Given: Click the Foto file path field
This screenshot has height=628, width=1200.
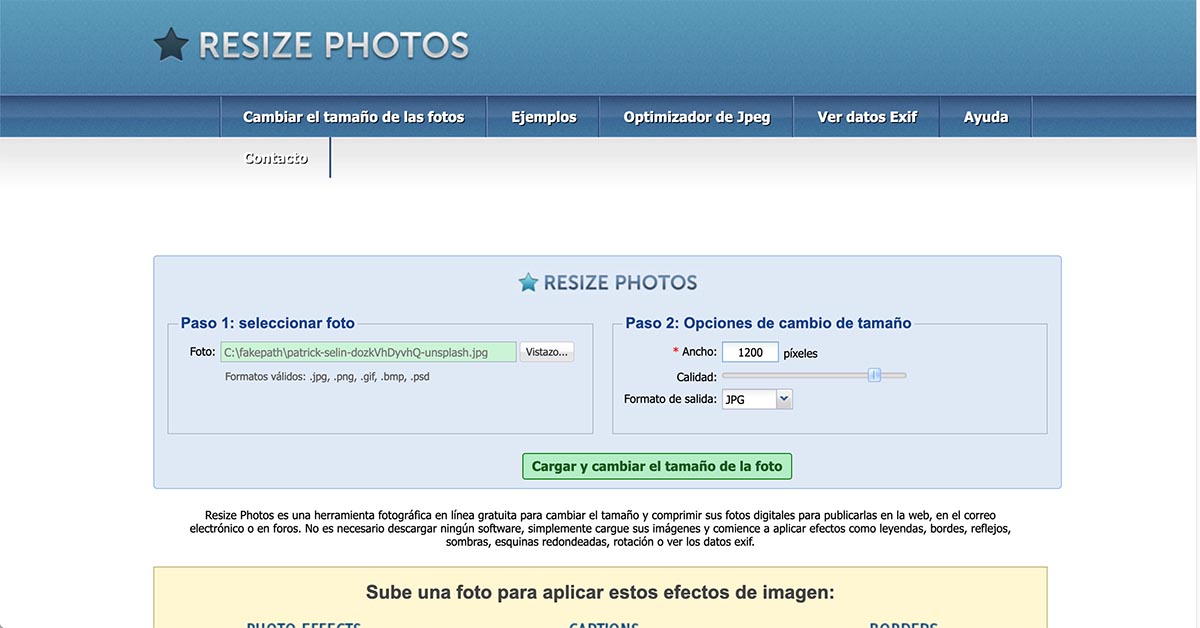Looking at the screenshot, I should [369, 352].
